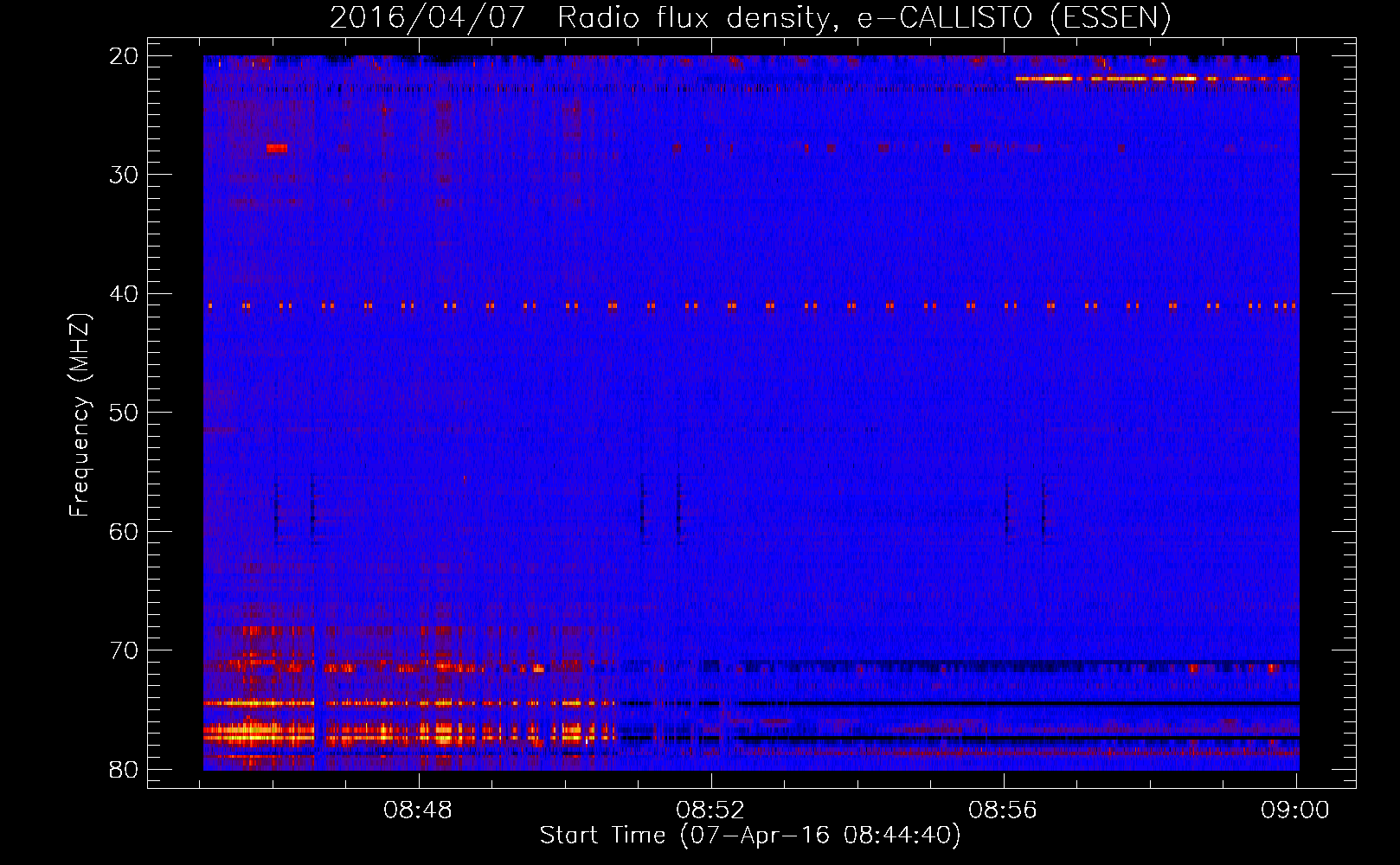Image resolution: width=1400 pixels, height=865 pixels.
Task: Click the 09:00 time tick label
Action: tap(1295, 811)
